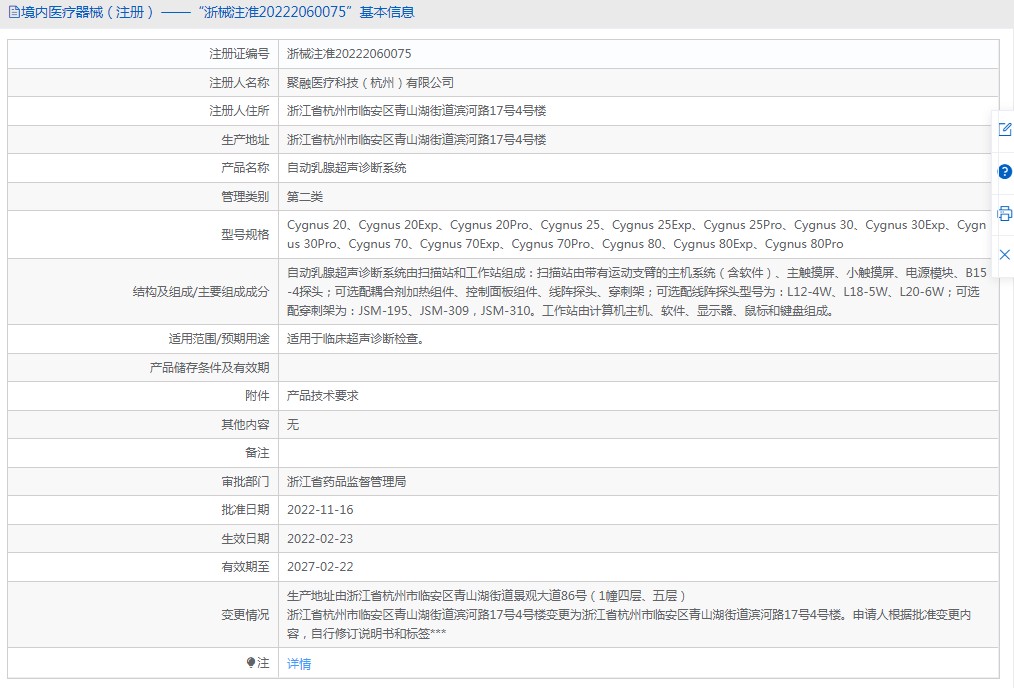Click intended use 适用于临床超声诊断检查。

point(356,339)
